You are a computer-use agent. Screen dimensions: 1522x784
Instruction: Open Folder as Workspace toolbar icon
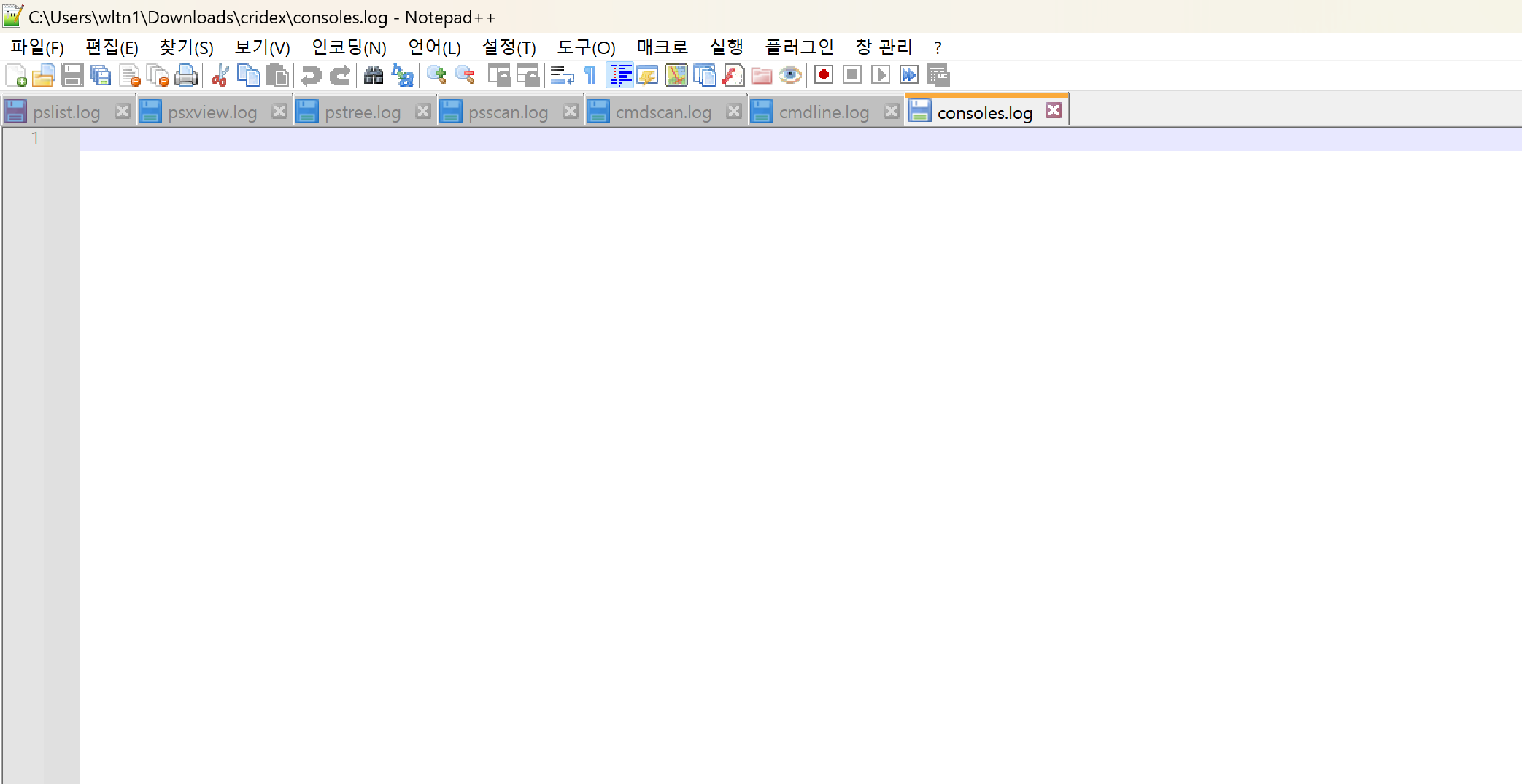pos(762,75)
